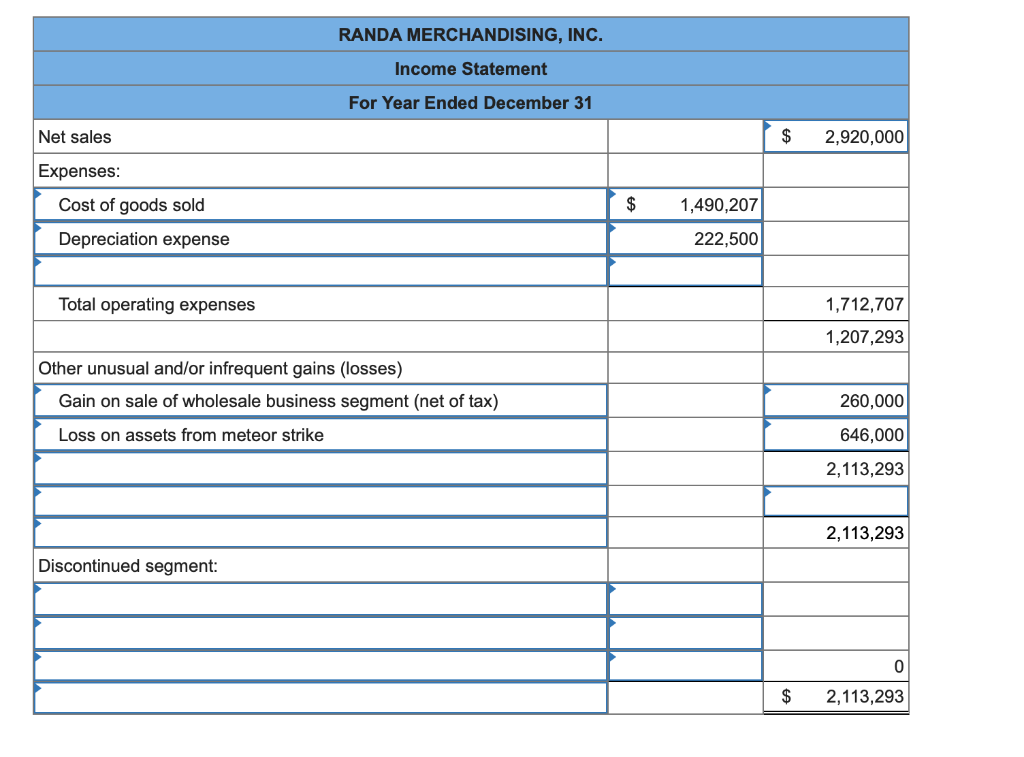Click the Income Statement title row

click(470, 68)
